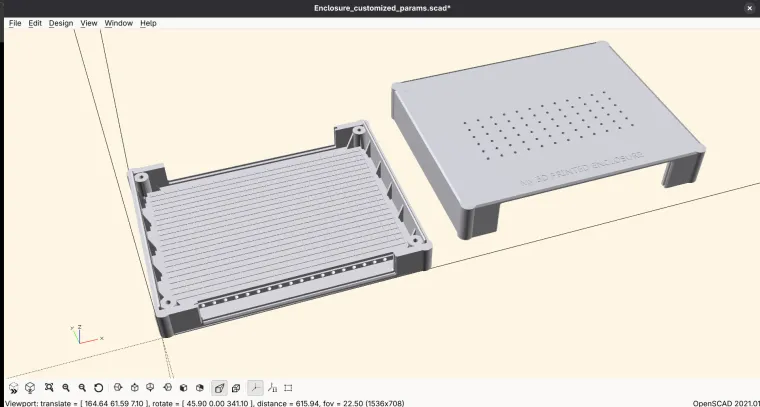
Task: Toggle Show Edges display
Action: (288, 388)
